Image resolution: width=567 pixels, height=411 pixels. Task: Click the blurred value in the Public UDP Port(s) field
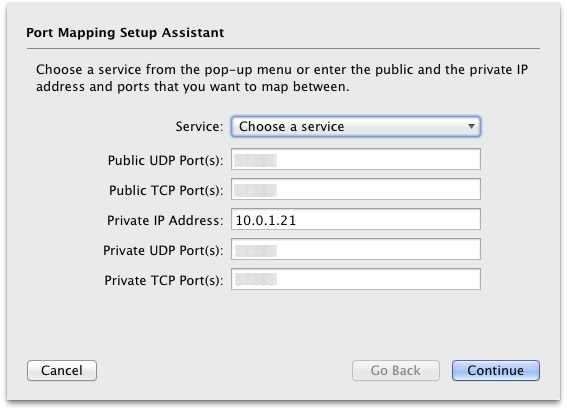(255, 160)
